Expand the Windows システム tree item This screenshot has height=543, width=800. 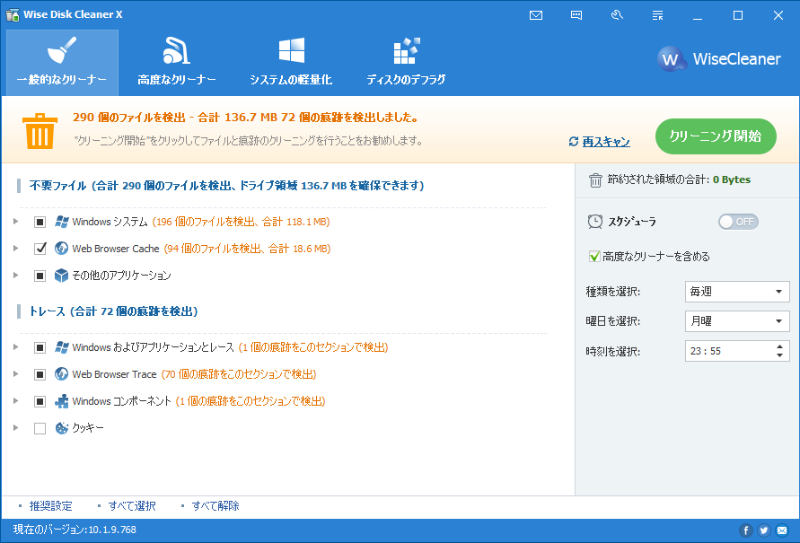[16, 221]
